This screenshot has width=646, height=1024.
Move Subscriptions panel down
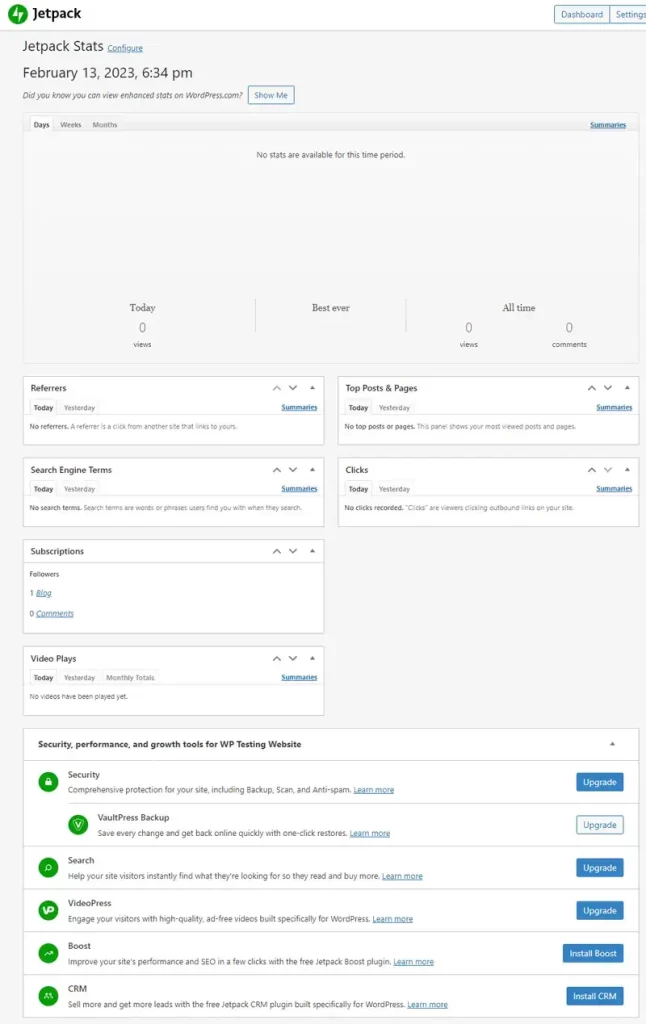point(293,551)
